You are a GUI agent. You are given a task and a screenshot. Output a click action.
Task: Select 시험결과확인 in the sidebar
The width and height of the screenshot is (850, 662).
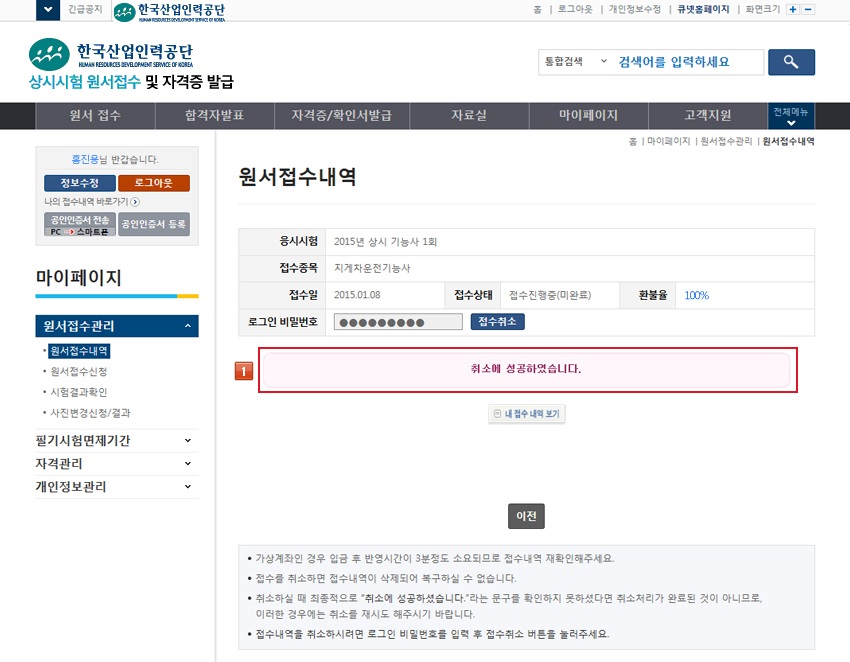pos(78,392)
